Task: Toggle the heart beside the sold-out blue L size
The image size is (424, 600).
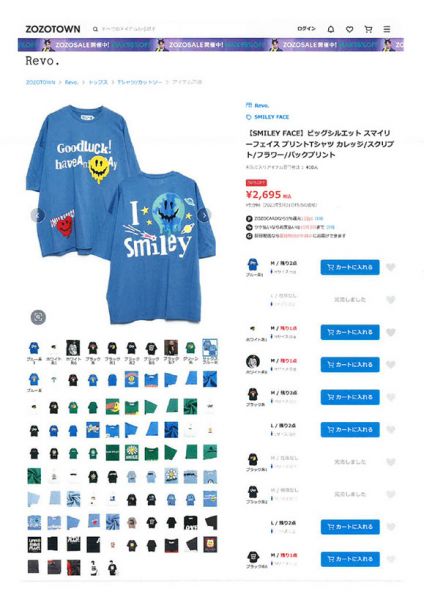Action: (390, 300)
